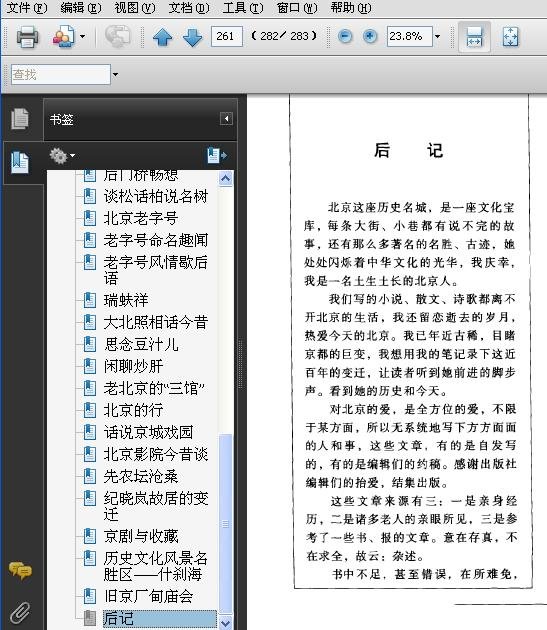Zoom out with the minus button
547x630 pixels.
345,37
